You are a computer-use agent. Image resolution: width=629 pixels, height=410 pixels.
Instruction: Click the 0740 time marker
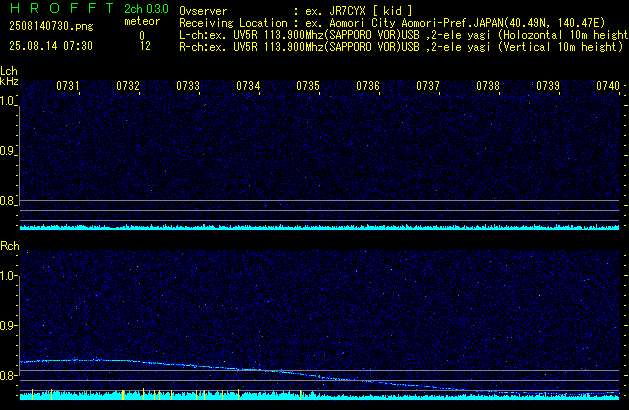608,86
